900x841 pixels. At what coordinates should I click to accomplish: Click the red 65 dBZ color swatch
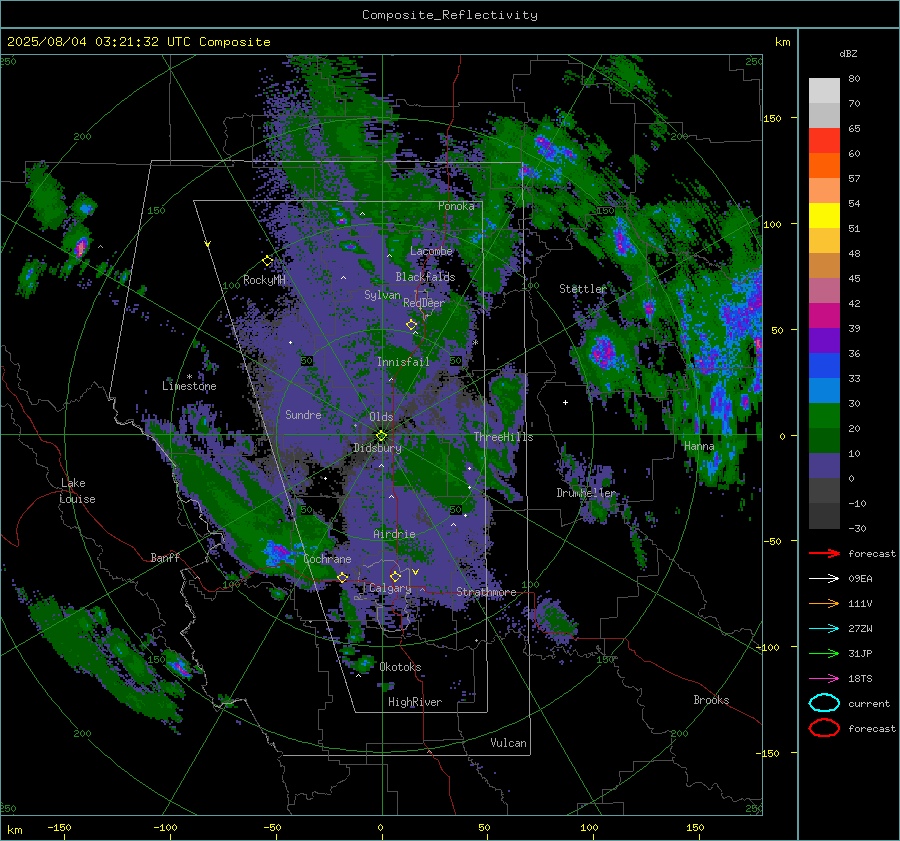pyautogui.click(x=824, y=140)
